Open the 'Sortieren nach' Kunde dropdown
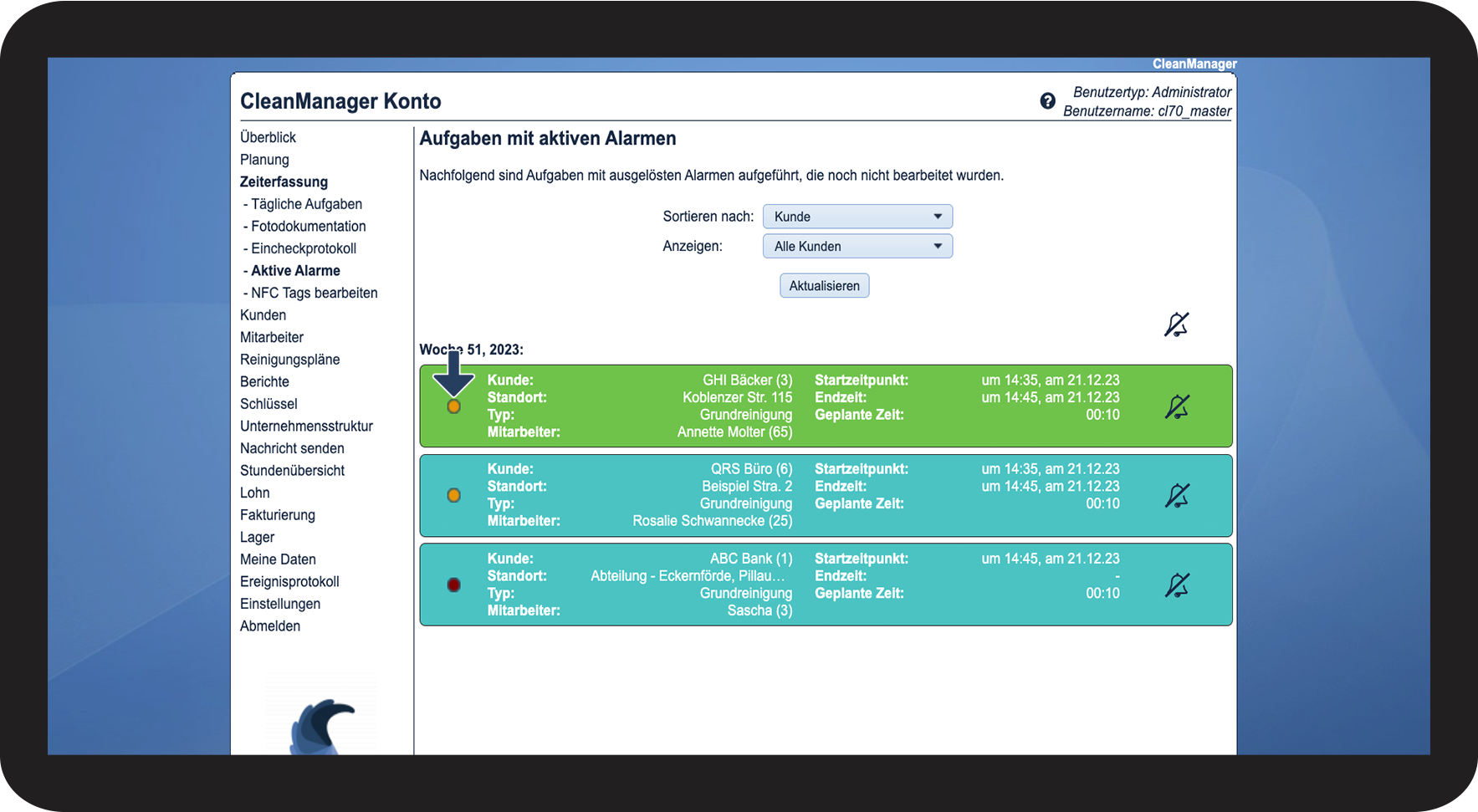 click(x=857, y=217)
